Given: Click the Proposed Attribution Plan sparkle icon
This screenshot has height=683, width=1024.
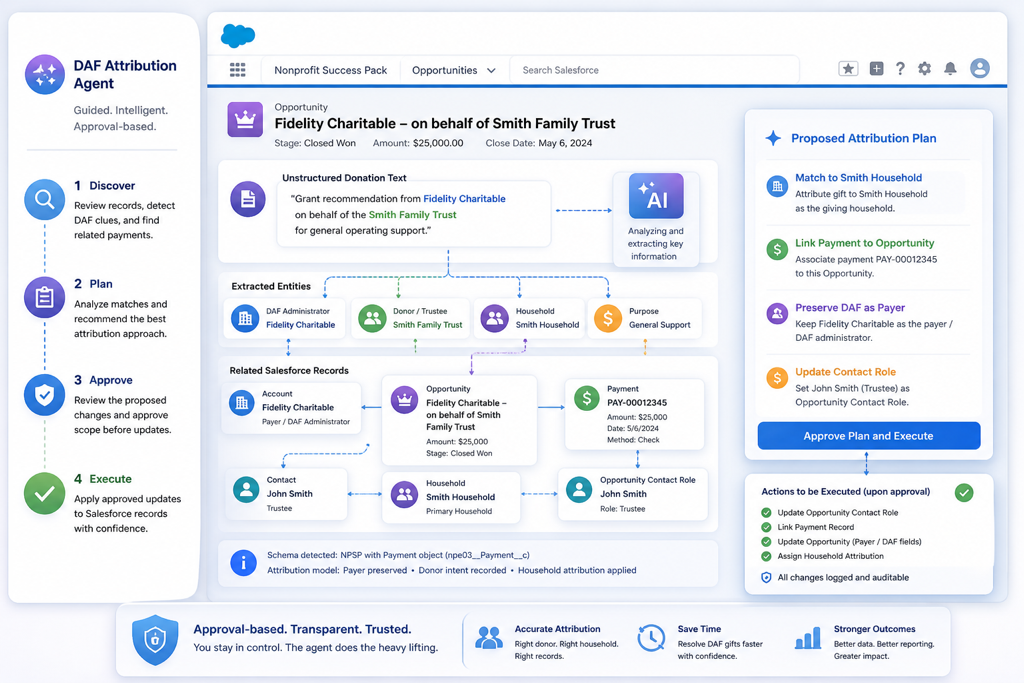Looking at the screenshot, I should point(773,138).
